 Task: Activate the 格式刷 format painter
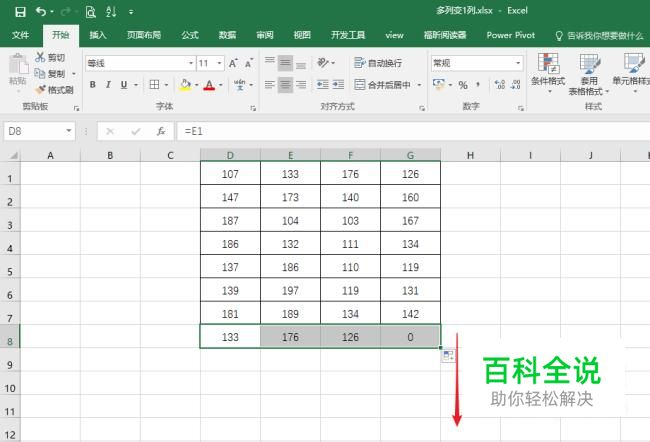point(54,90)
